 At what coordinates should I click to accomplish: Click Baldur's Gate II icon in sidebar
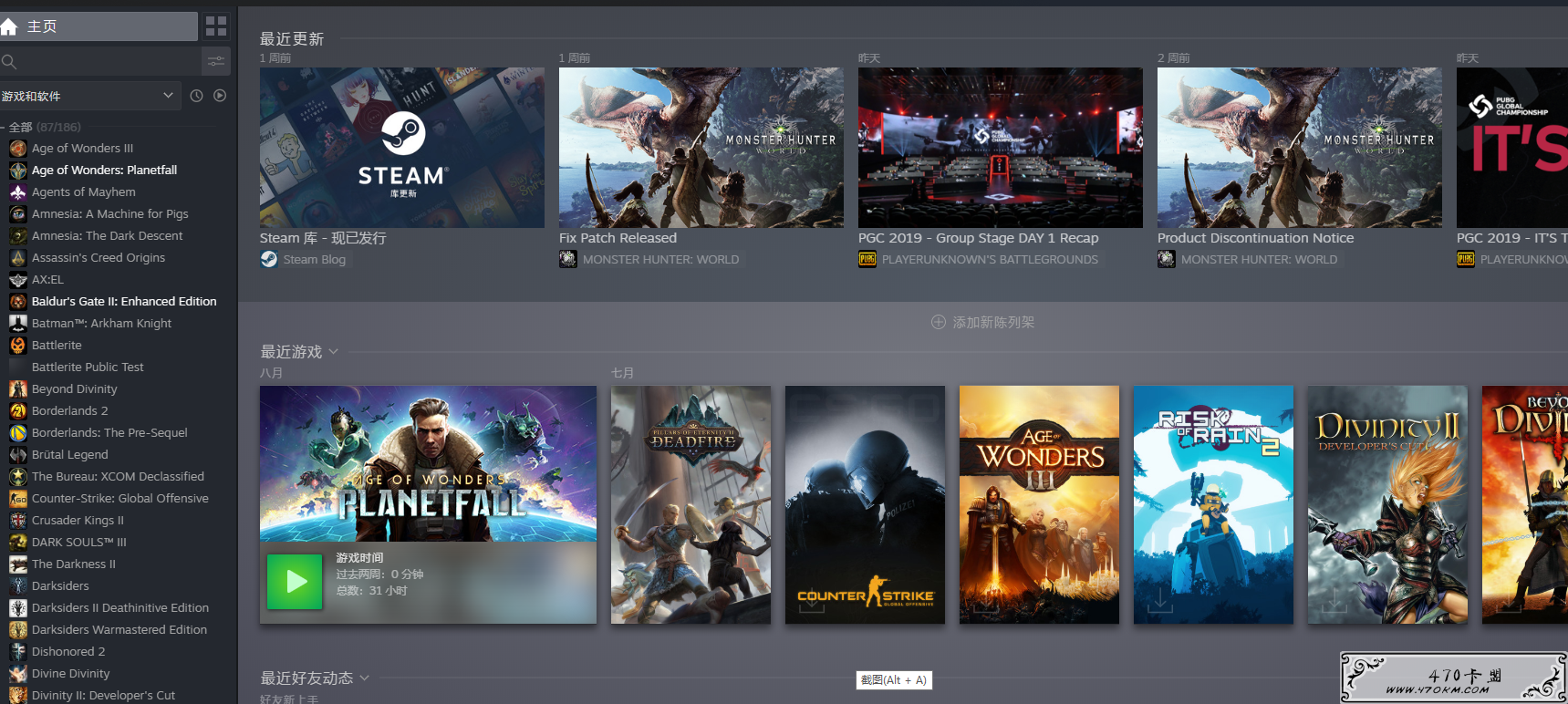[18, 302]
